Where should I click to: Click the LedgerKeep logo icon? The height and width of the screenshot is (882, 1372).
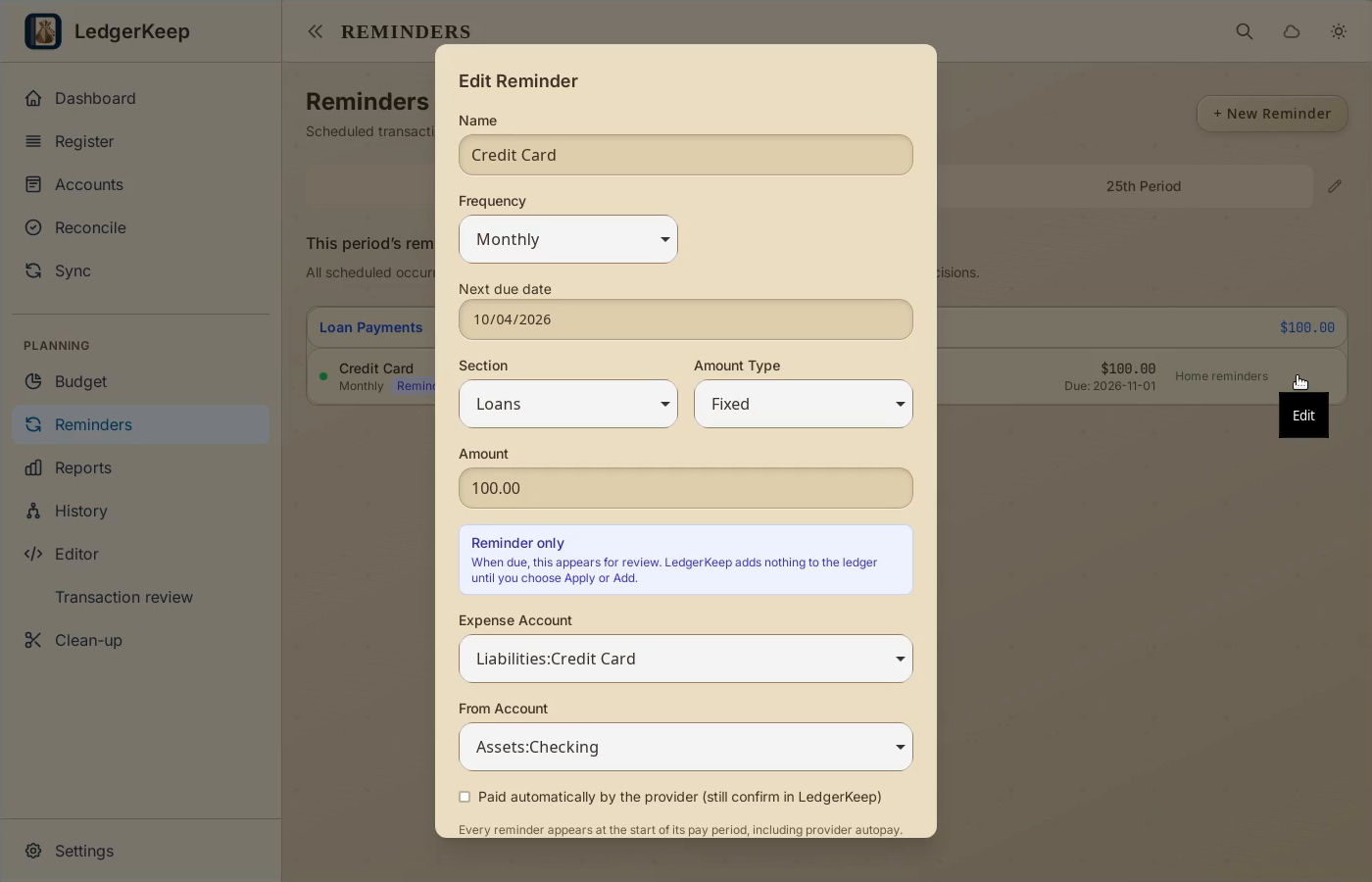tap(43, 31)
